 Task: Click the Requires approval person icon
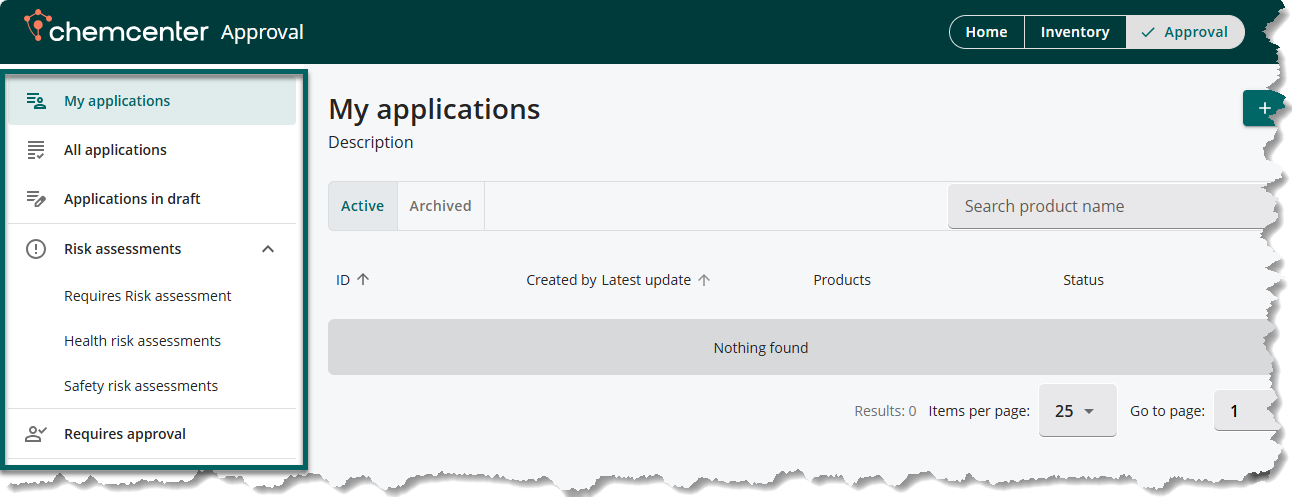pos(36,434)
